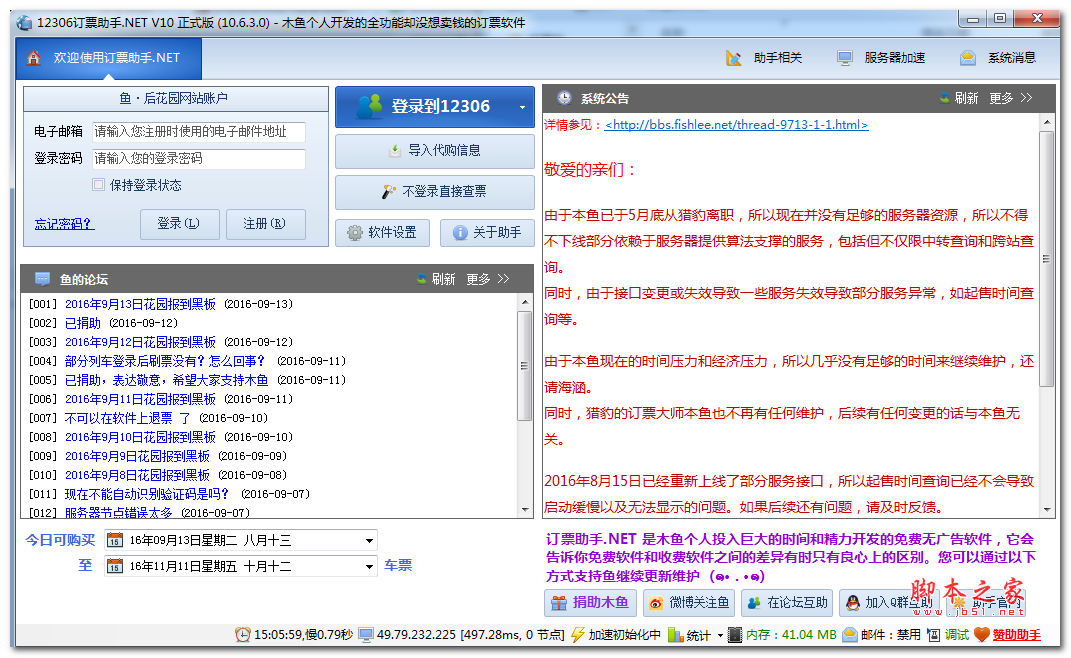Click the 车票 link beside the date range
This screenshot has height=658, width=1071.
[x=398, y=565]
